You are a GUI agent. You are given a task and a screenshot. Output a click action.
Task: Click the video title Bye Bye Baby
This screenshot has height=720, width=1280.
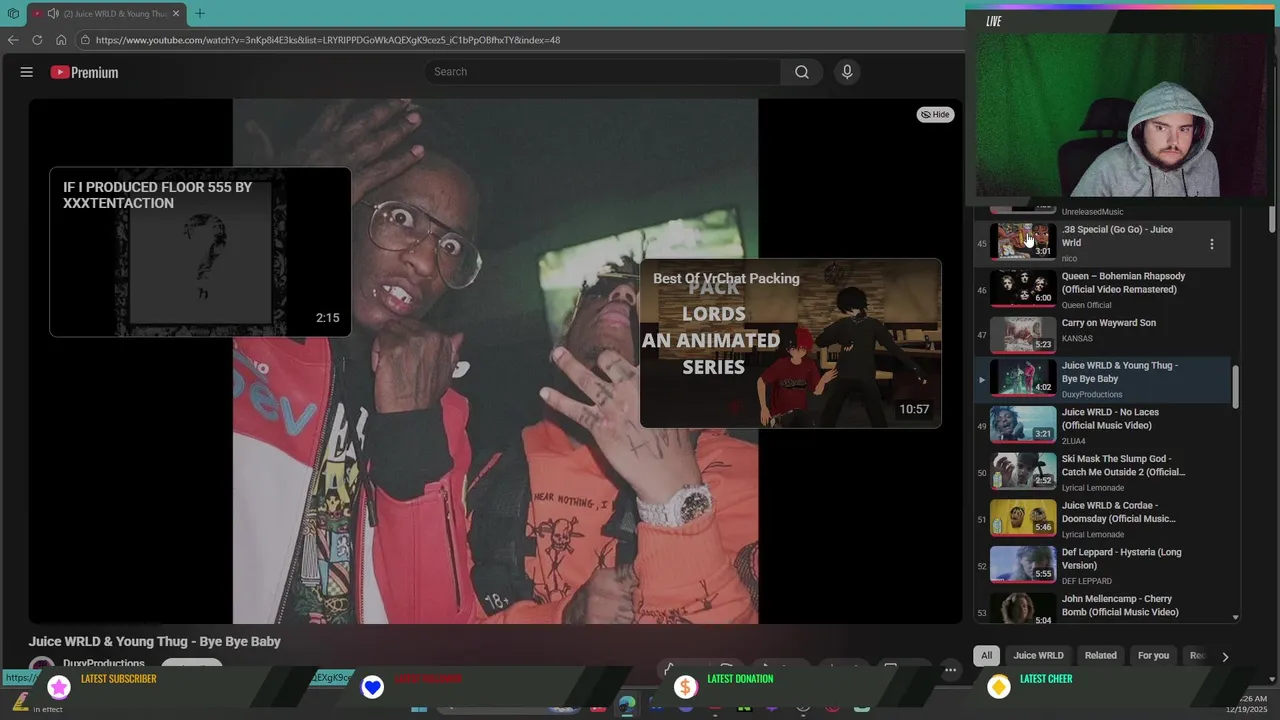pyautogui.click(x=155, y=642)
